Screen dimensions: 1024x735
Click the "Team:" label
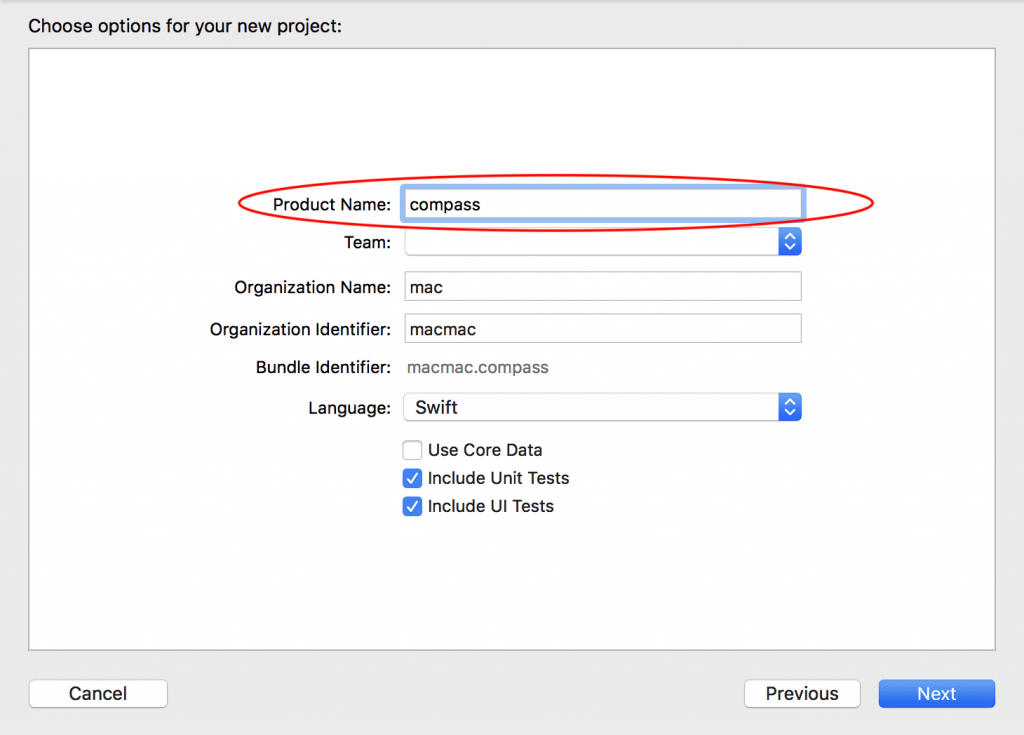(x=367, y=242)
